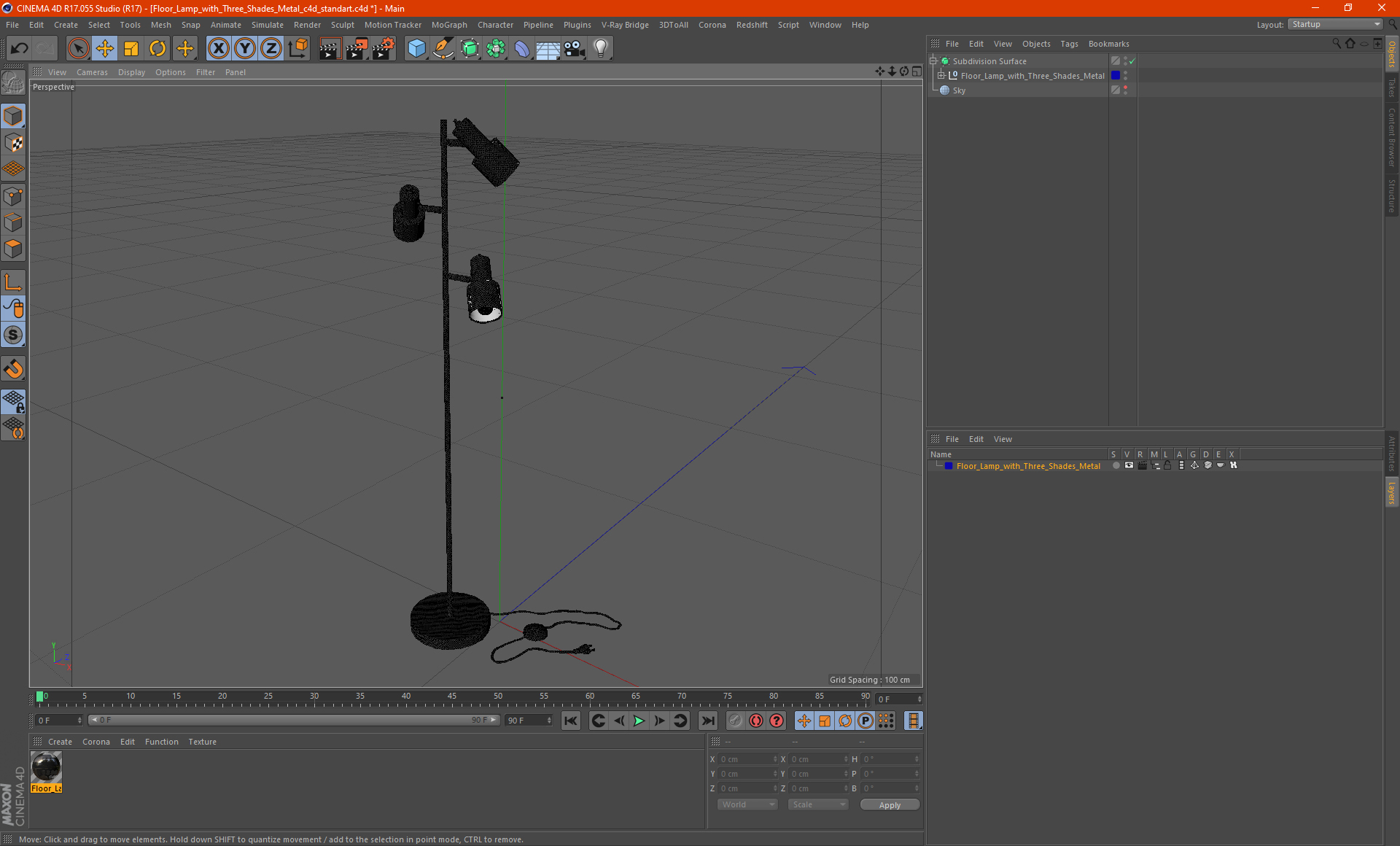Step the end frame 90 F spinner
This screenshot has height=846, width=1400.
549,721
